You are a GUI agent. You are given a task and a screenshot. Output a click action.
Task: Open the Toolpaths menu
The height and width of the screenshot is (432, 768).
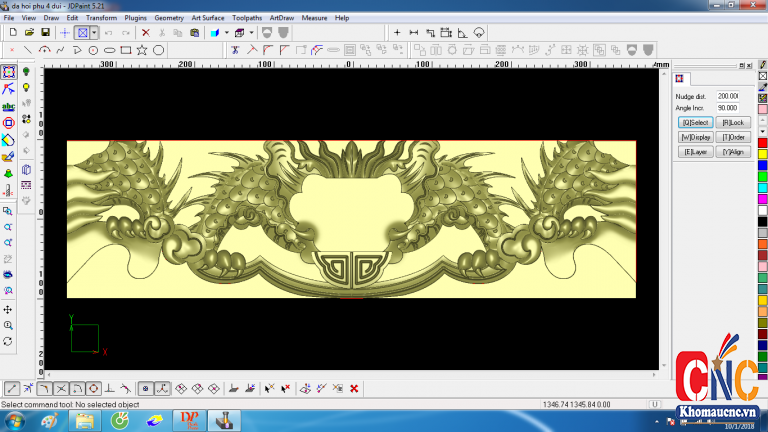coord(246,18)
